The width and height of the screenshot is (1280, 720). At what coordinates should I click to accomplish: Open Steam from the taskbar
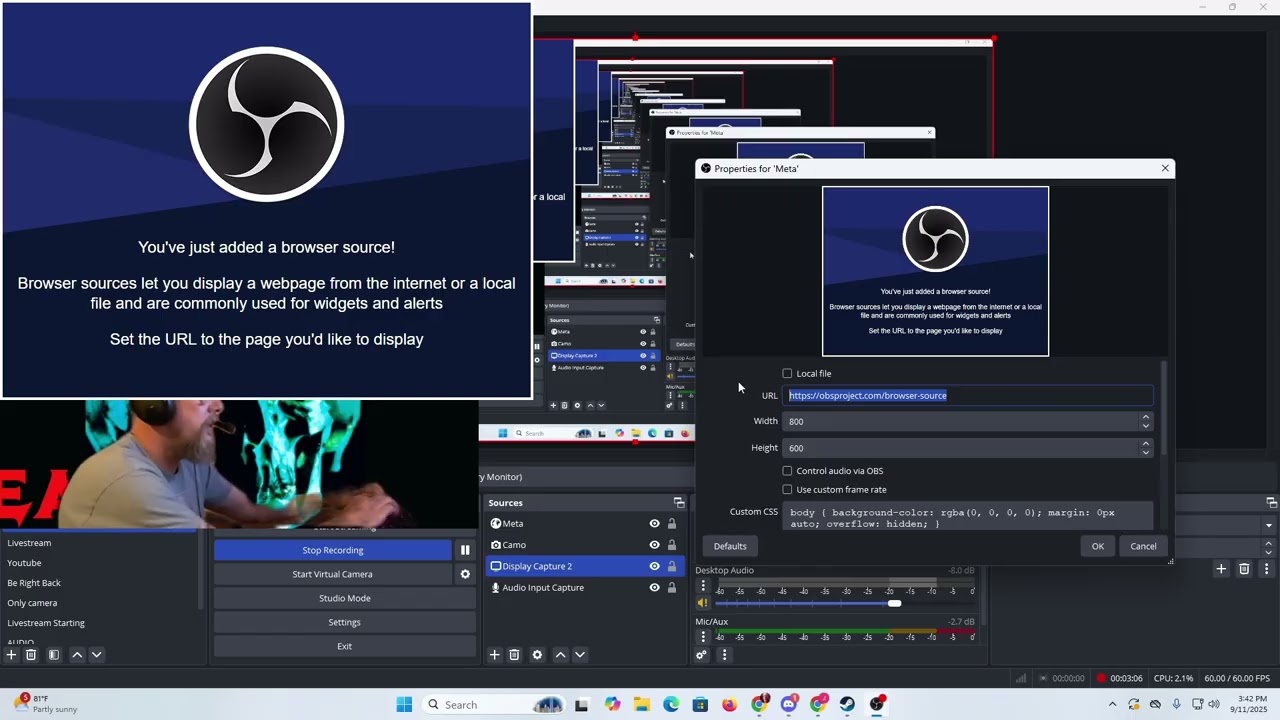click(x=847, y=704)
